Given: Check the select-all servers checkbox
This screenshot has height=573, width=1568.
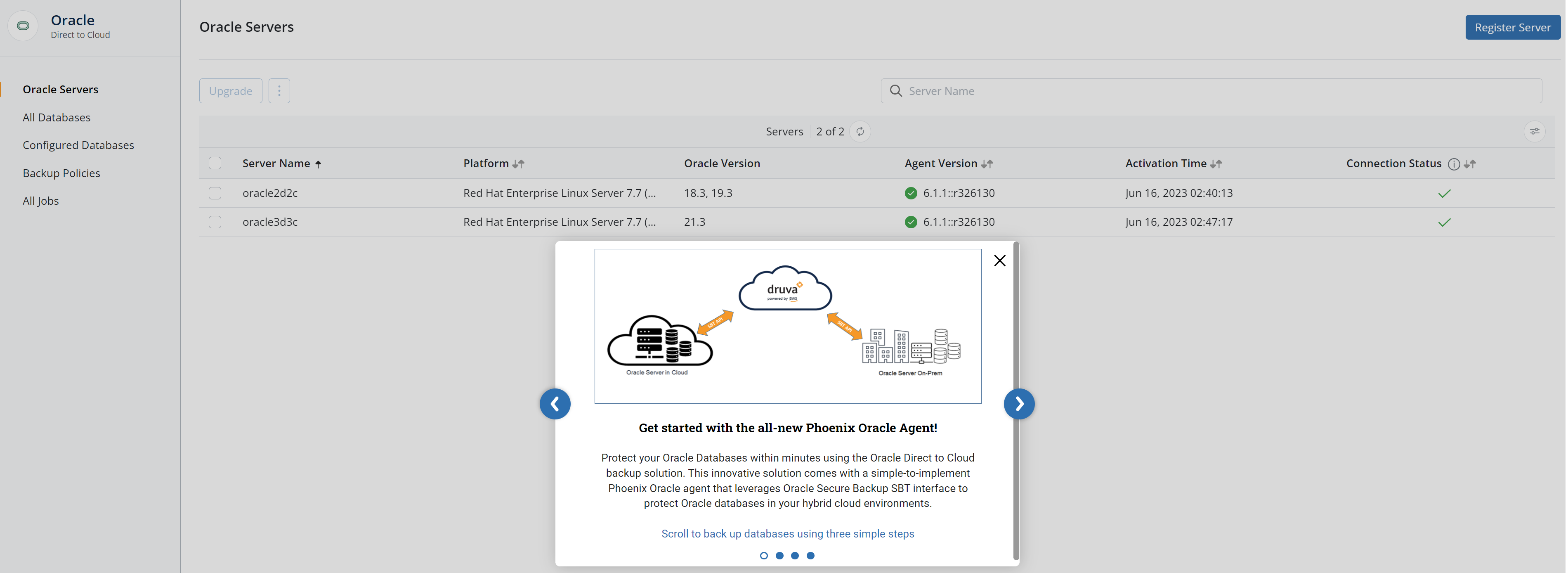Looking at the screenshot, I should (x=215, y=163).
